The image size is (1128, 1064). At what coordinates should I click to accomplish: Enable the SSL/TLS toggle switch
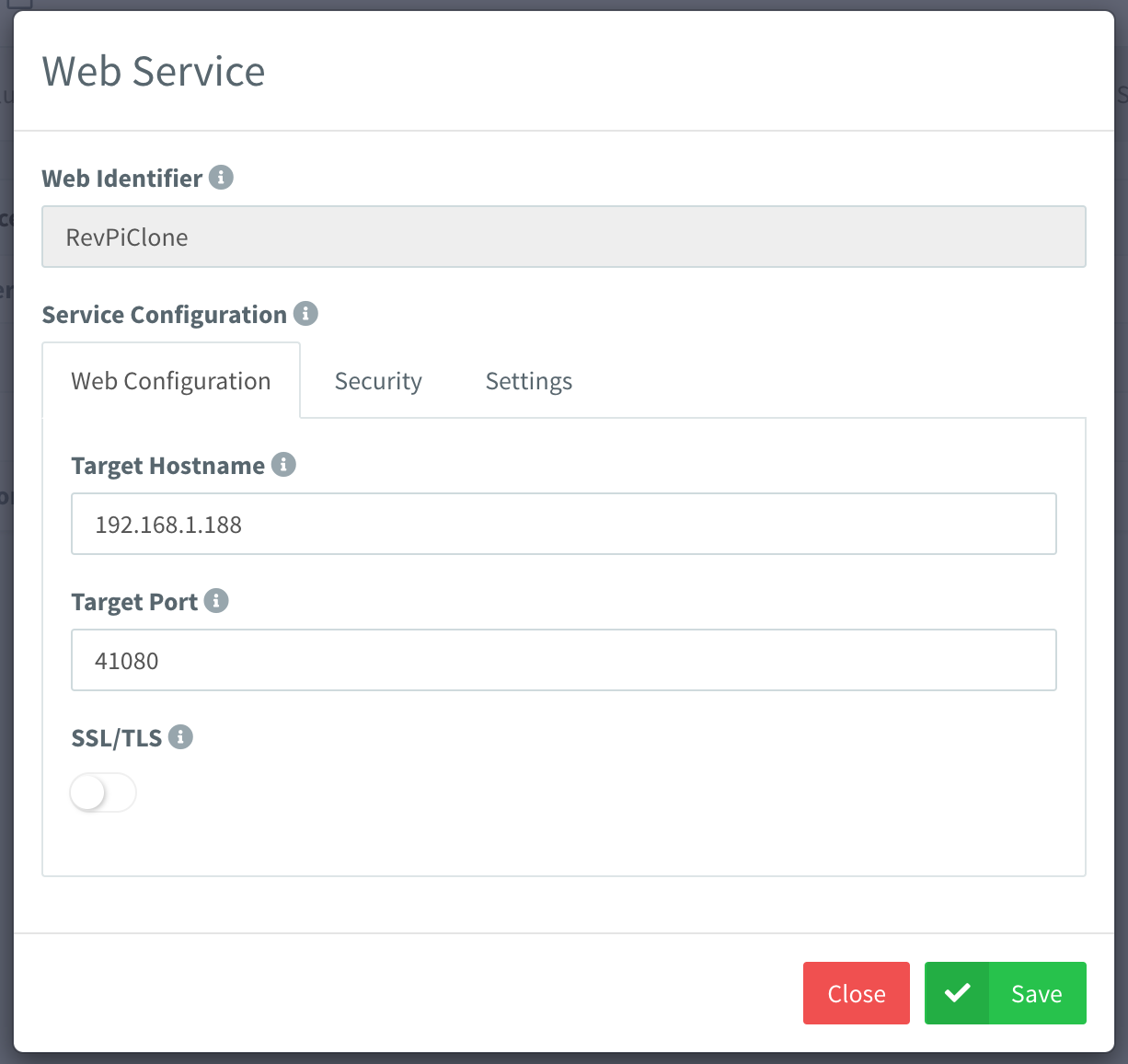point(103,792)
